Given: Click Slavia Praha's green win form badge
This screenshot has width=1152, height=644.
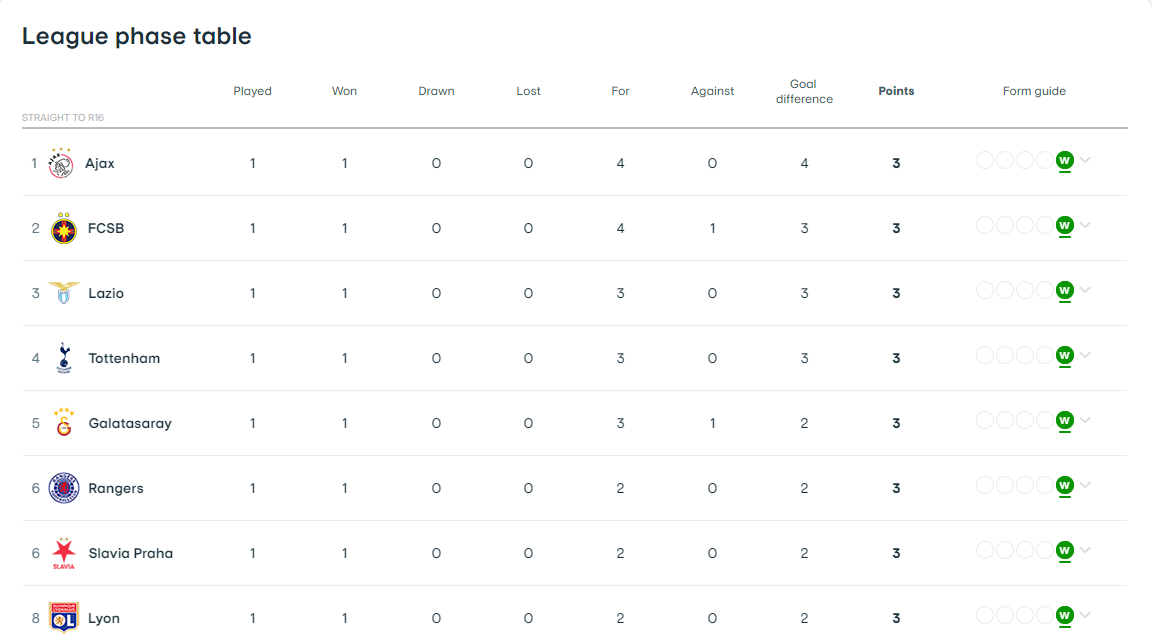Looking at the screenshot, I should point(1065,550).
